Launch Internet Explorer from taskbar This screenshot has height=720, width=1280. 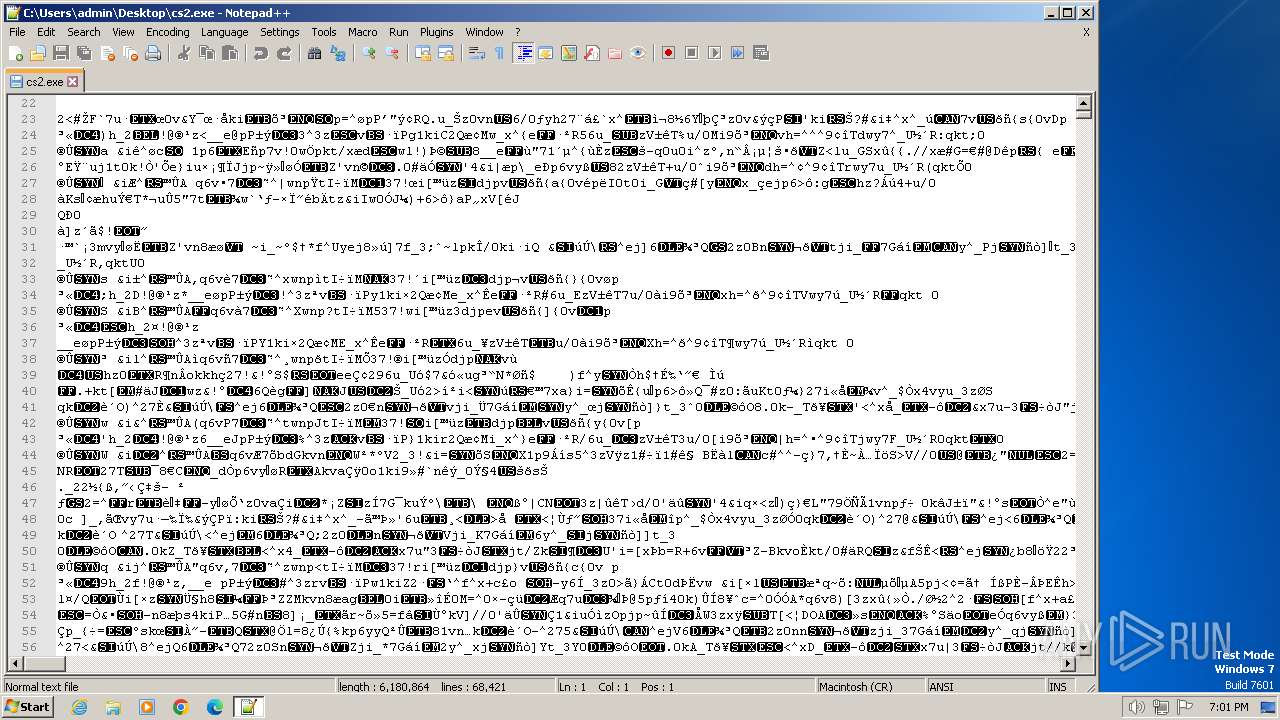79,707
